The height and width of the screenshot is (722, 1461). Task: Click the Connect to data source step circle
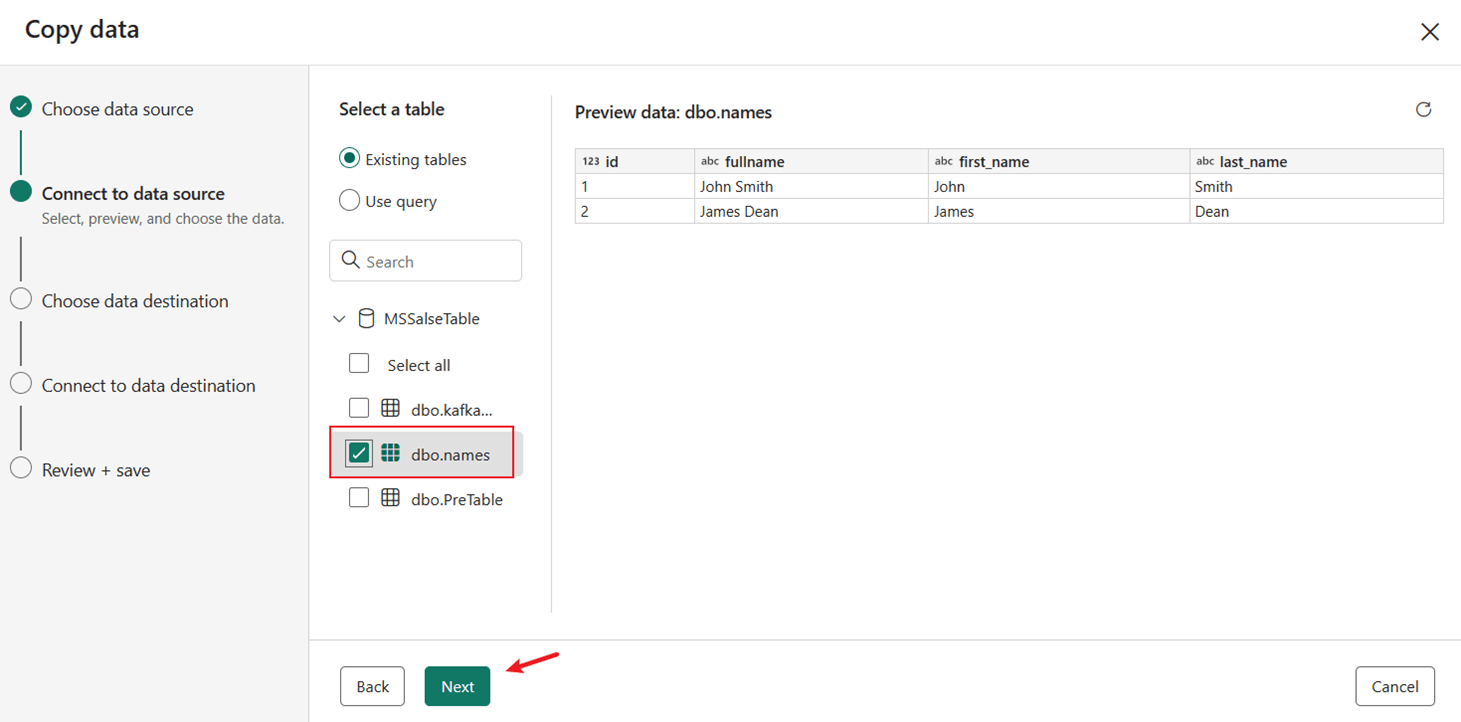point(21,191)
